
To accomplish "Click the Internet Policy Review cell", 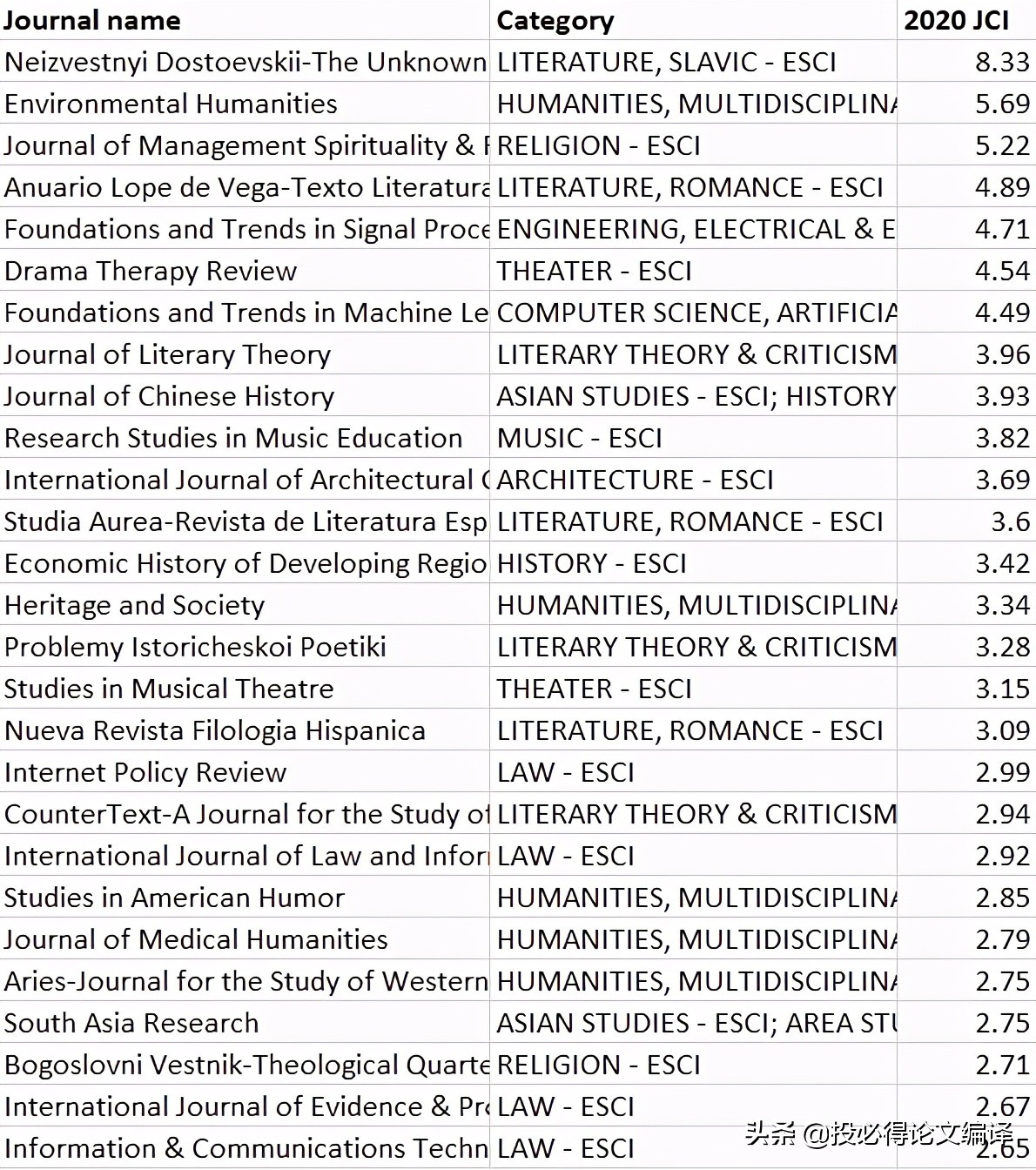I will pyautogui.click(x=145, y=773).
